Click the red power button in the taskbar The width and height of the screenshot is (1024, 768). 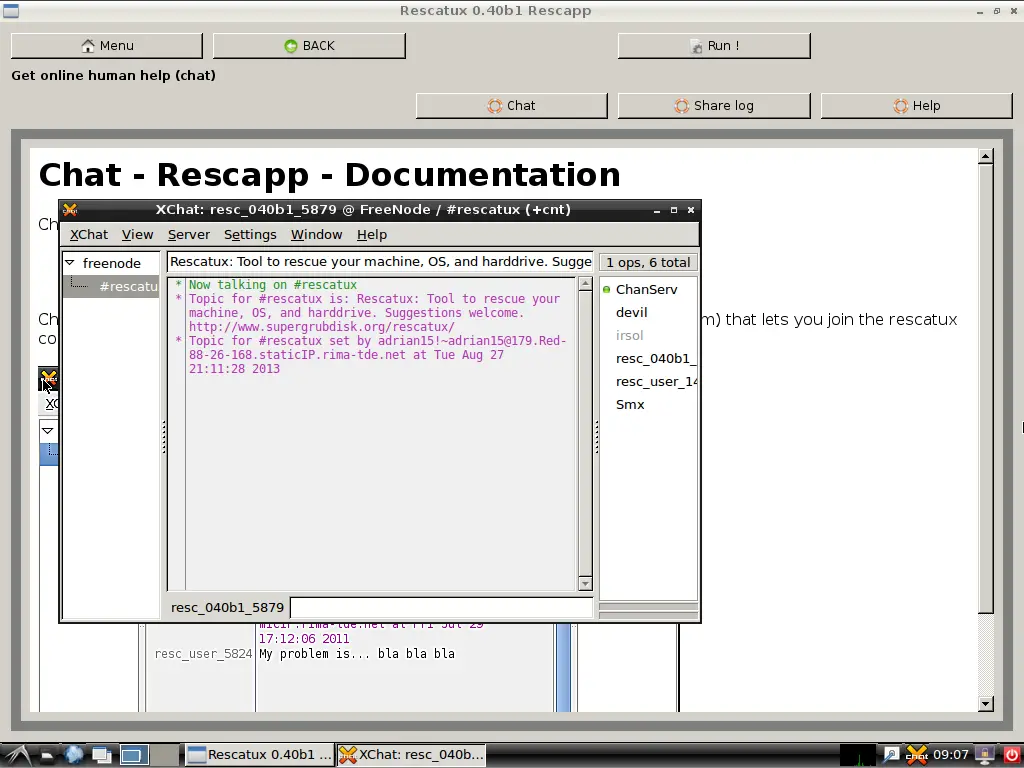[x=1011, y=755]
